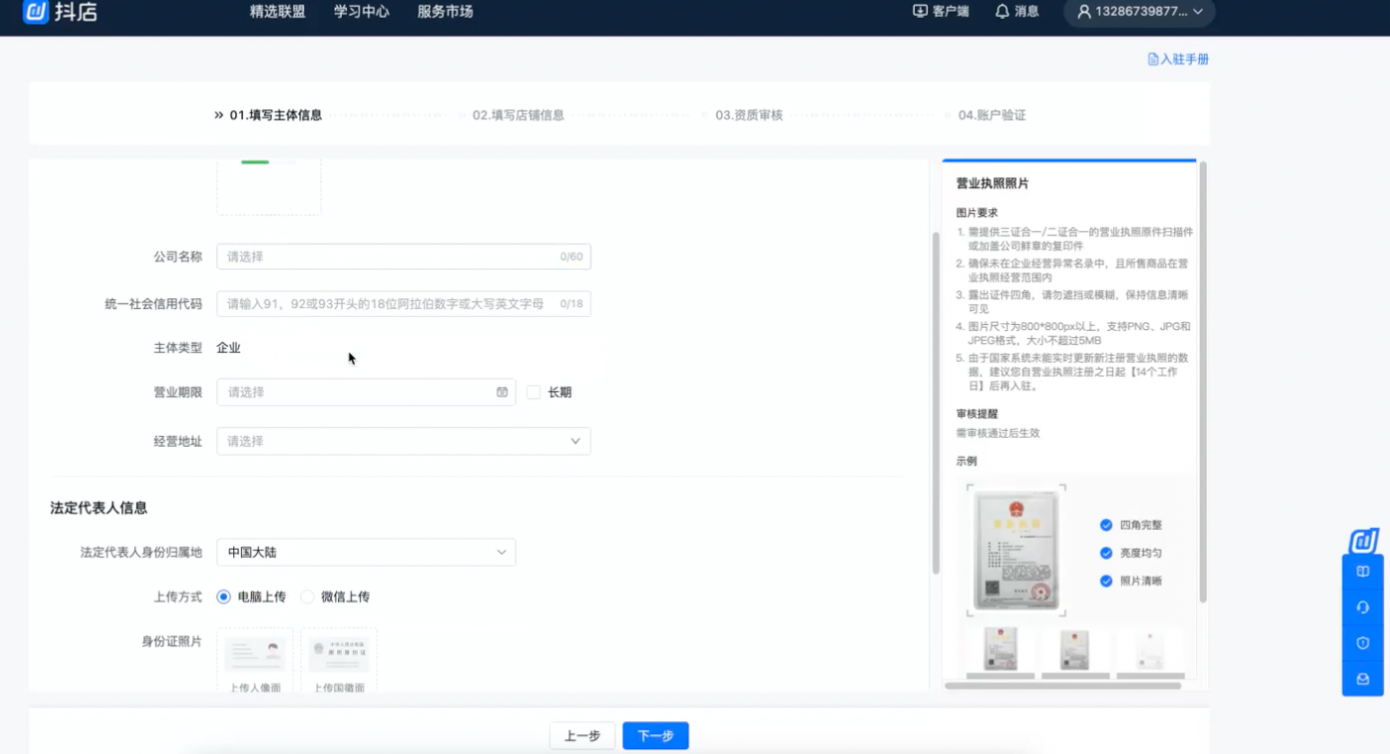The image size is (1390, 754).
Task: Click the 客户端 download icon
Action: point(920,12)
